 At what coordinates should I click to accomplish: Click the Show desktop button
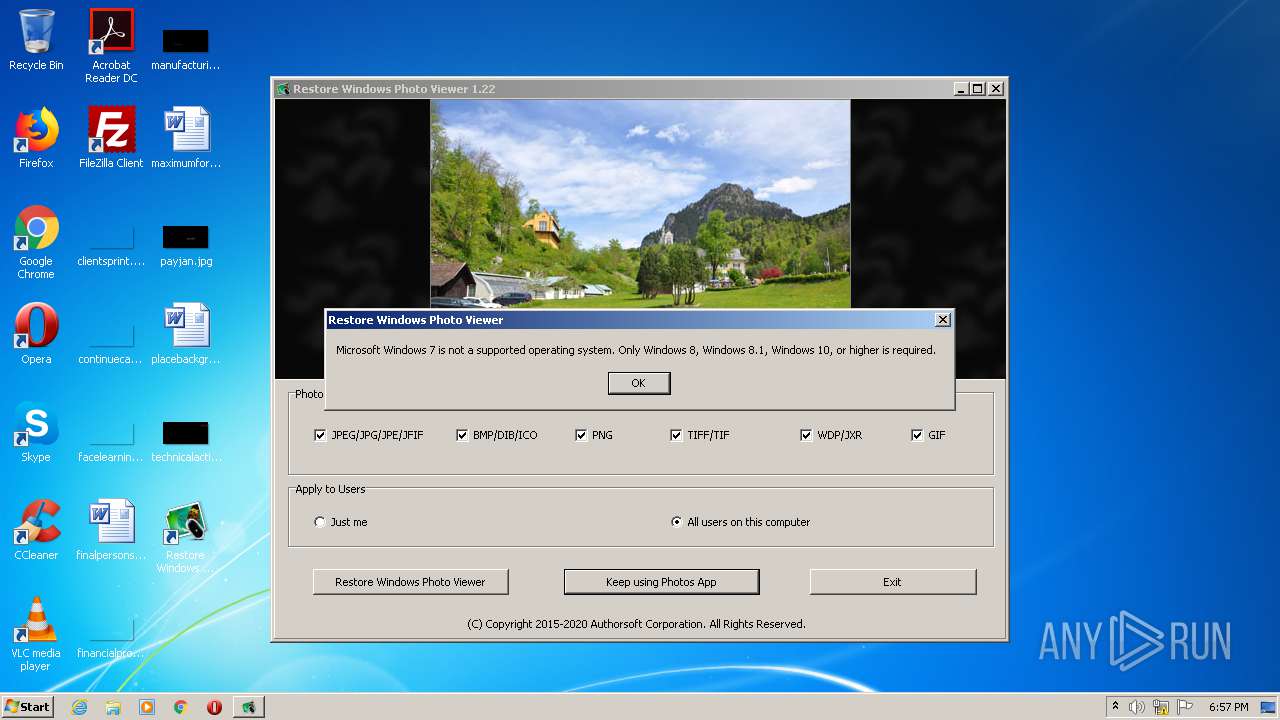(1269, 707)
